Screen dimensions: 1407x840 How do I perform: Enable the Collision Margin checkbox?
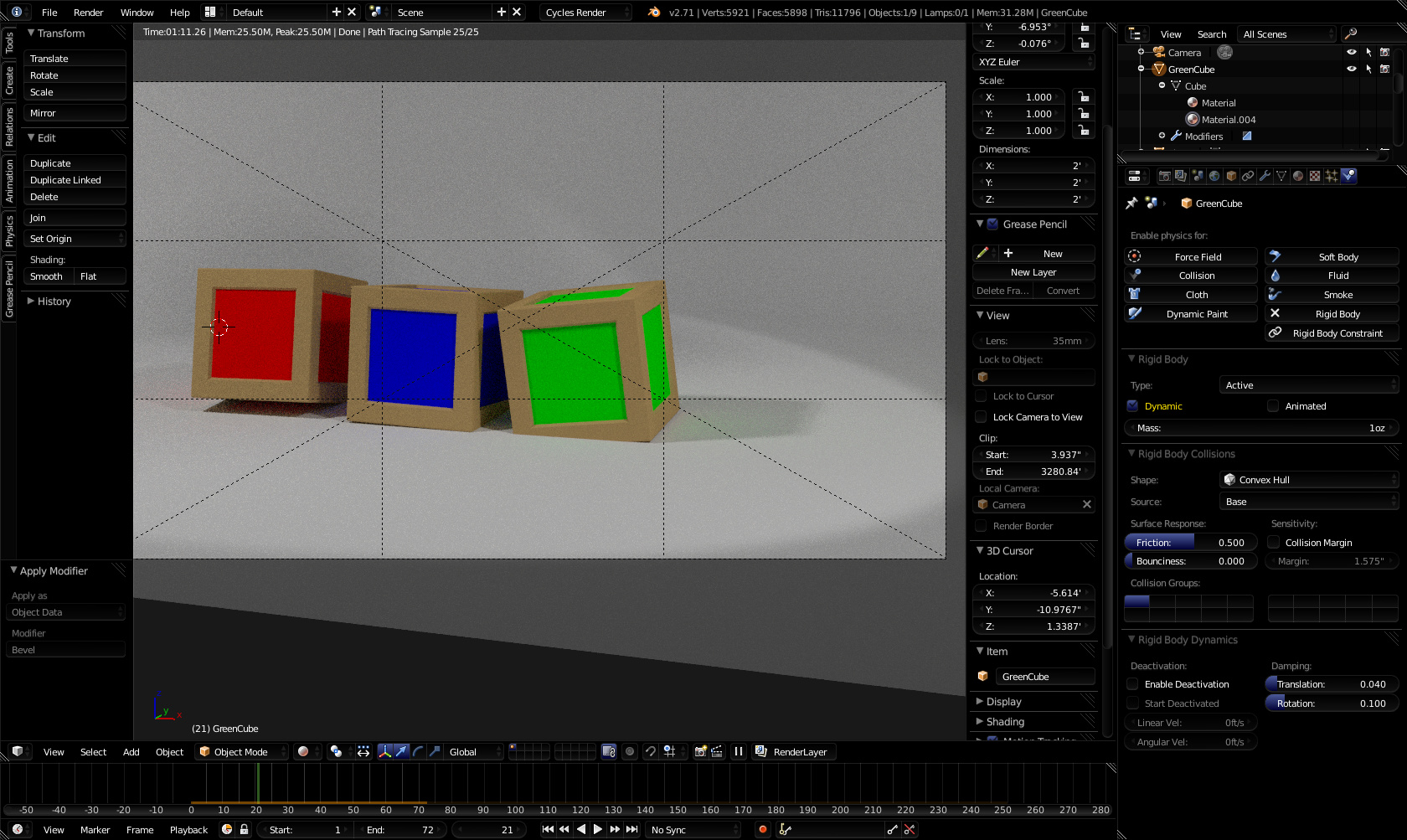[x=1273, y=543]
